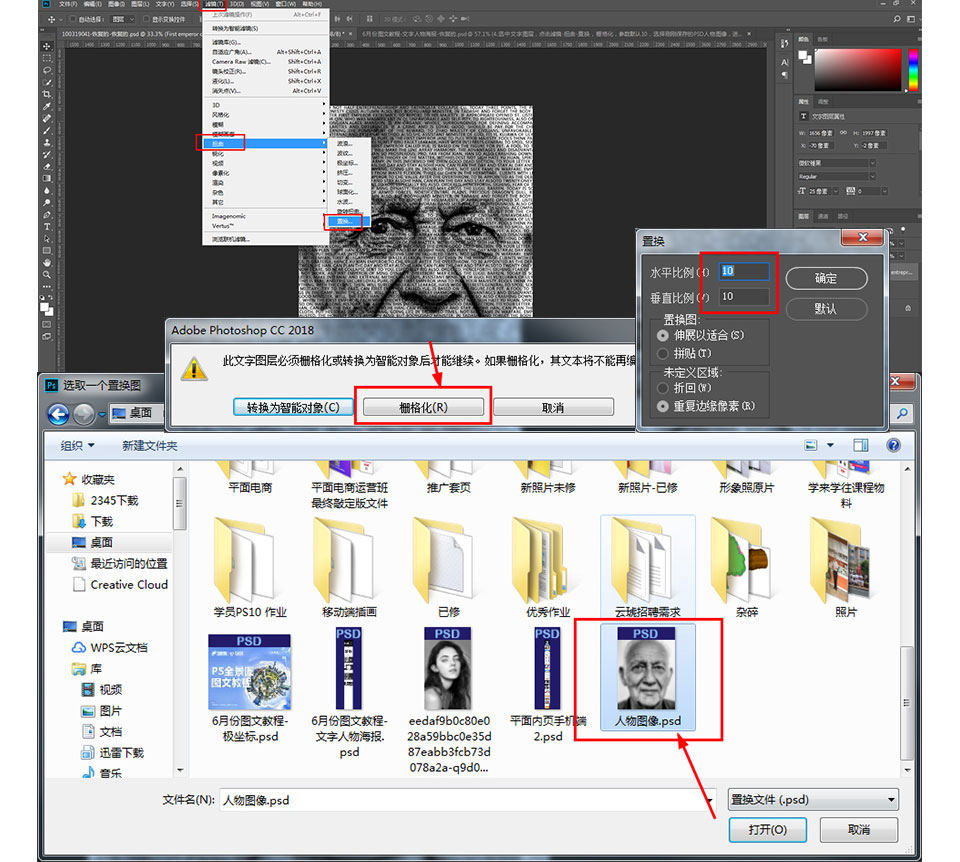Click 默认 in the 置换 dialog
Image resolution: width=960 pixels, height=862 pixels.
827,309
